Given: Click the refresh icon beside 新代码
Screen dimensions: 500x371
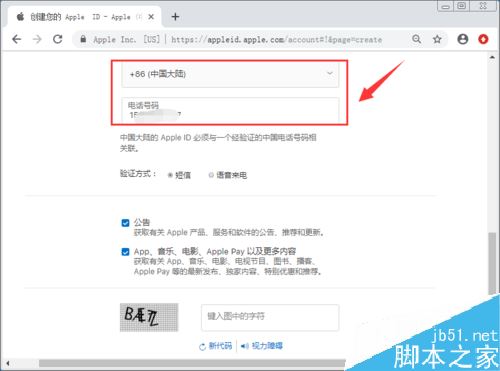Looking at the screenshot, I should pyautogui.click(x=202, y=347).
